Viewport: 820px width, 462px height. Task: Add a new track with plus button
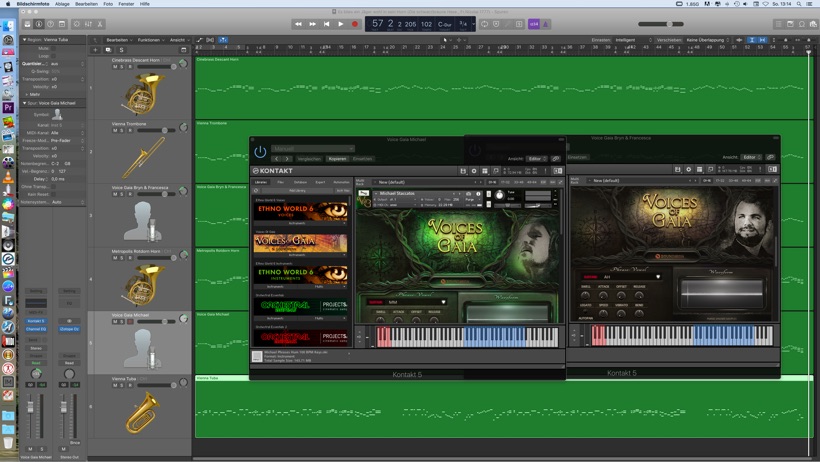pyautogui.click(x=95, y=50)
